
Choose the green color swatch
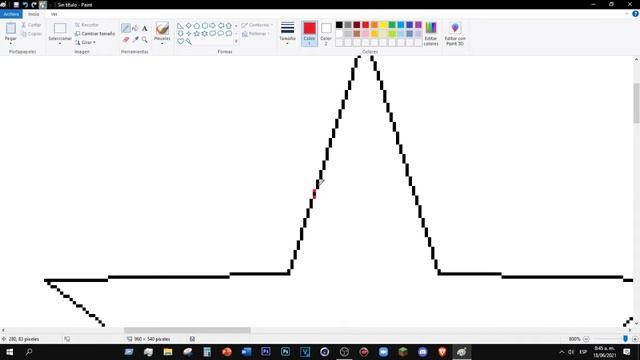click(392, 25)
